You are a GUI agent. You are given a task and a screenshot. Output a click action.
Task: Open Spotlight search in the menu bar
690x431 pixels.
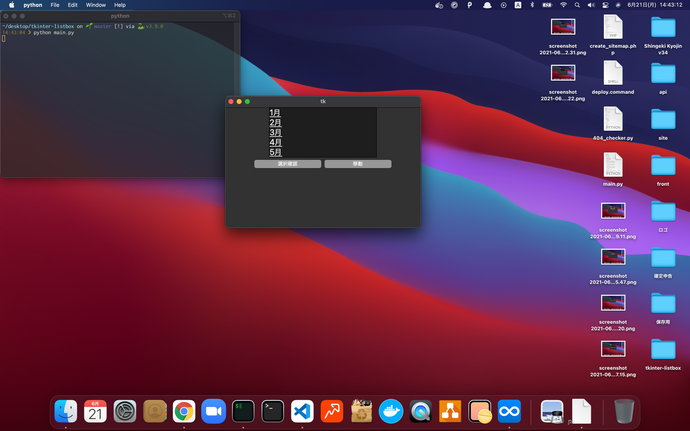[579, 5]
